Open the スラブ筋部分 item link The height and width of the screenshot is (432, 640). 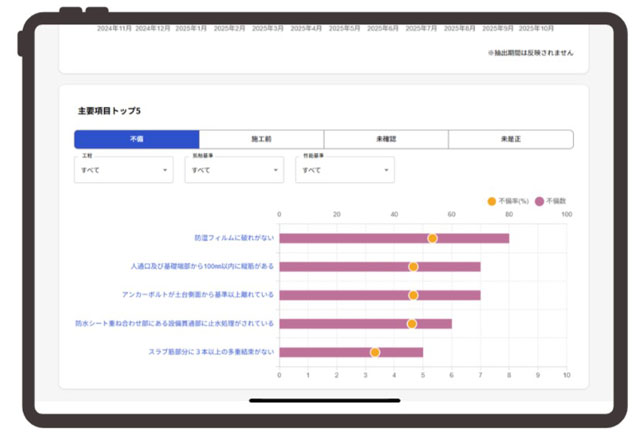tap(211, 352)
